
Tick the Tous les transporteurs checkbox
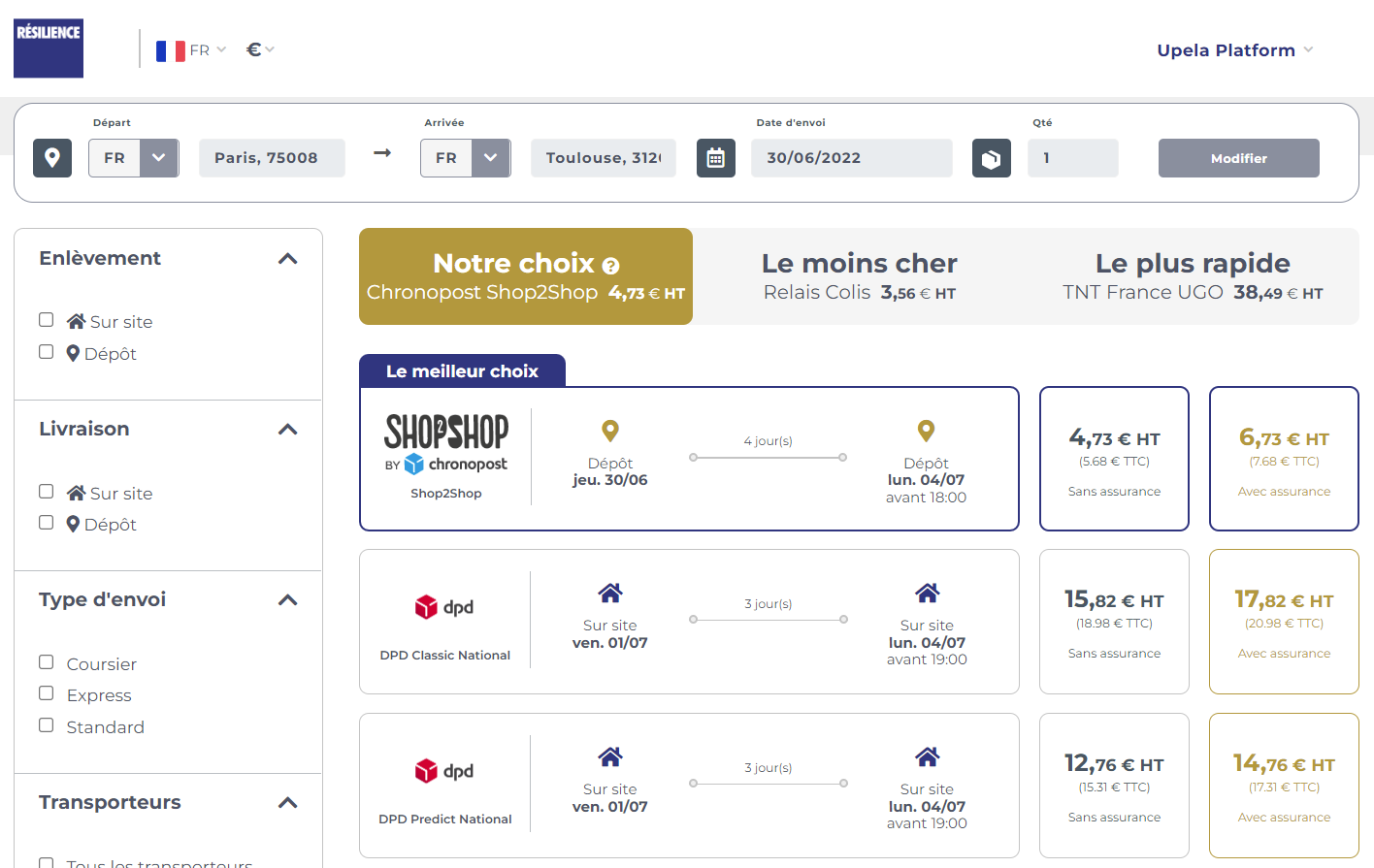coord(46,862)
